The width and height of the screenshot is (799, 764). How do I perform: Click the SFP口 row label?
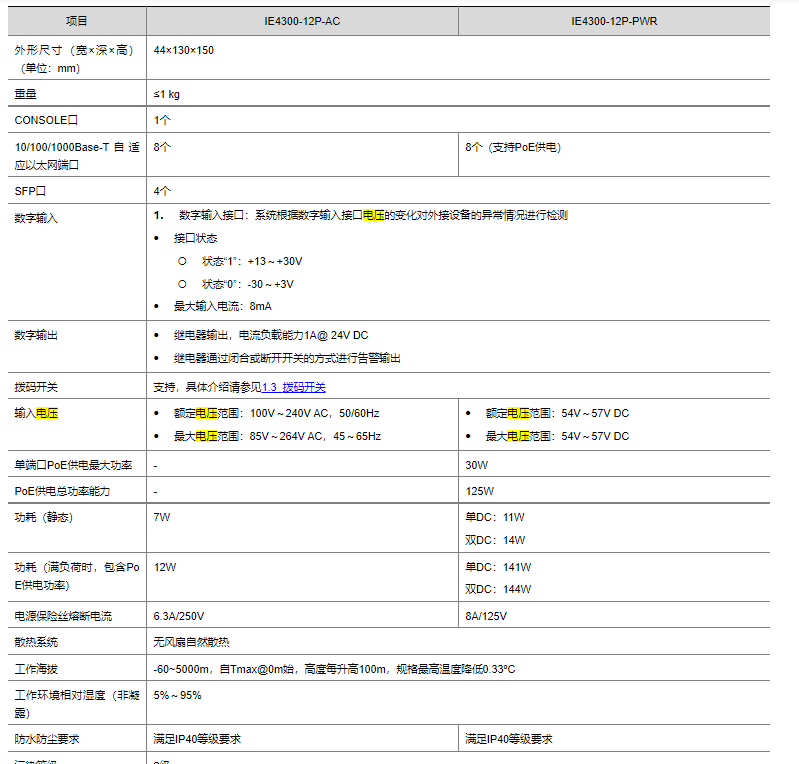coord(30,191)
